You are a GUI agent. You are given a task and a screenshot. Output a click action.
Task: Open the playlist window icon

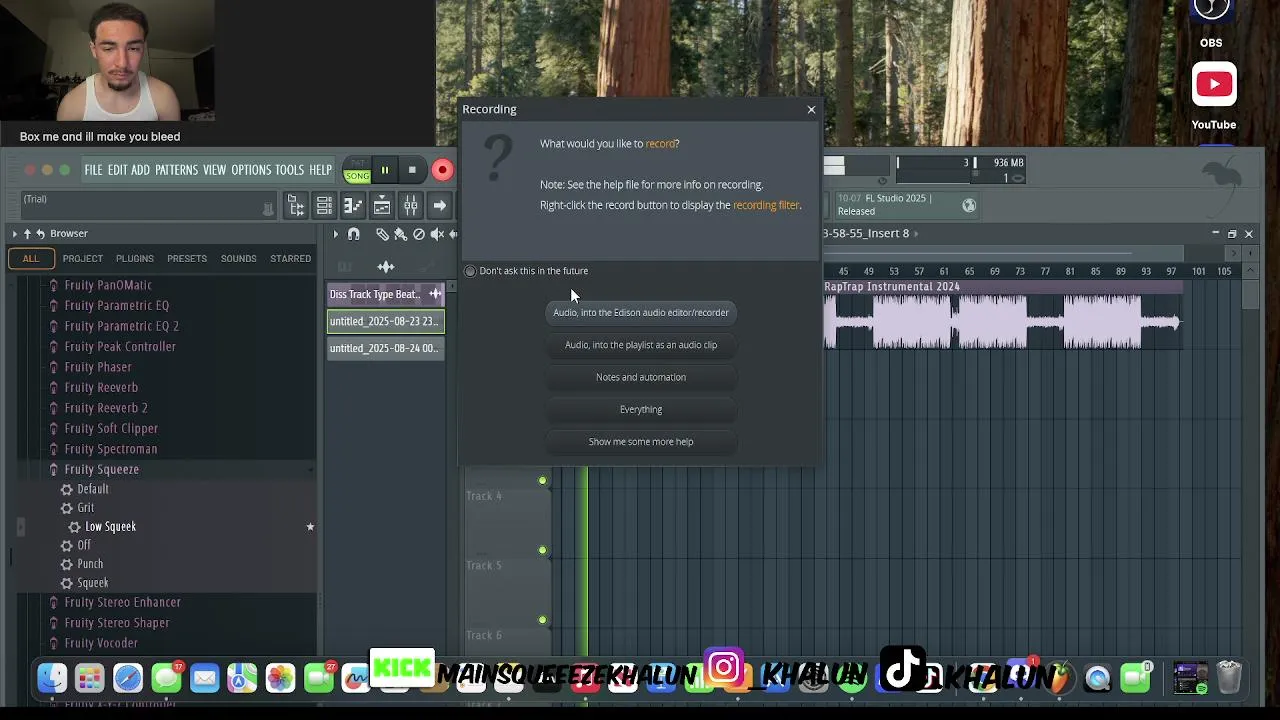coord(382,206)
